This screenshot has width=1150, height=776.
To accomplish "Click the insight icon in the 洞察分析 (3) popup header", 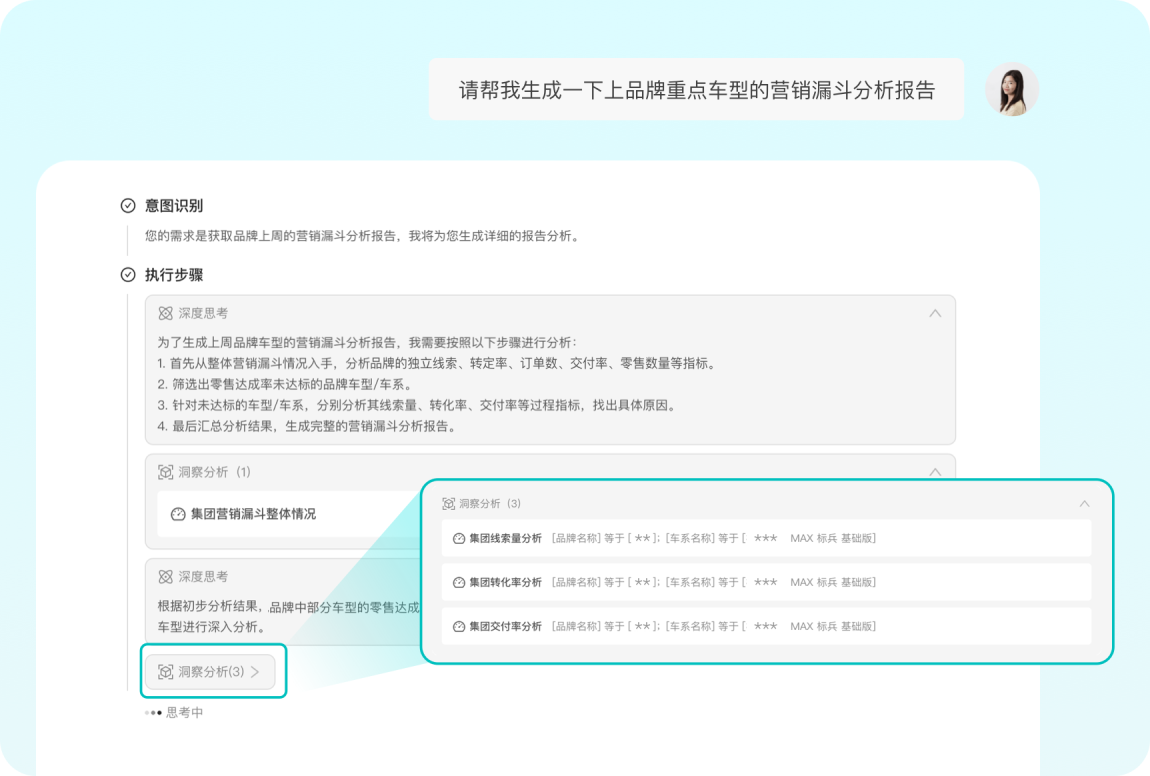I will click(x=450, y=503).
